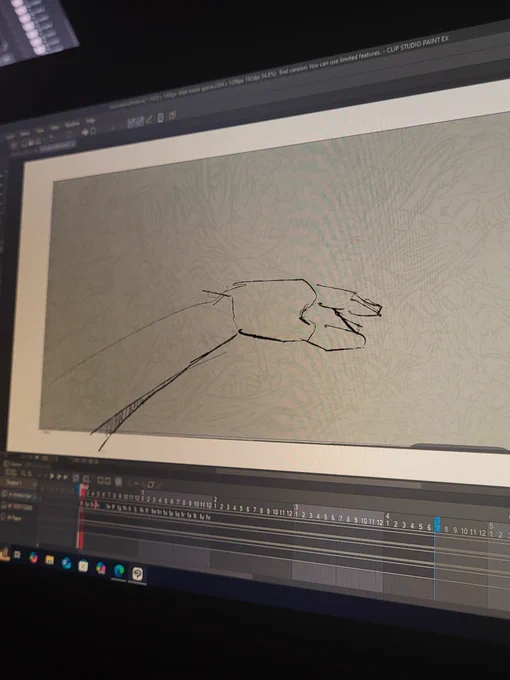
Task: Enable onion skin in timeline toolbar
Action: pos(119,482)
